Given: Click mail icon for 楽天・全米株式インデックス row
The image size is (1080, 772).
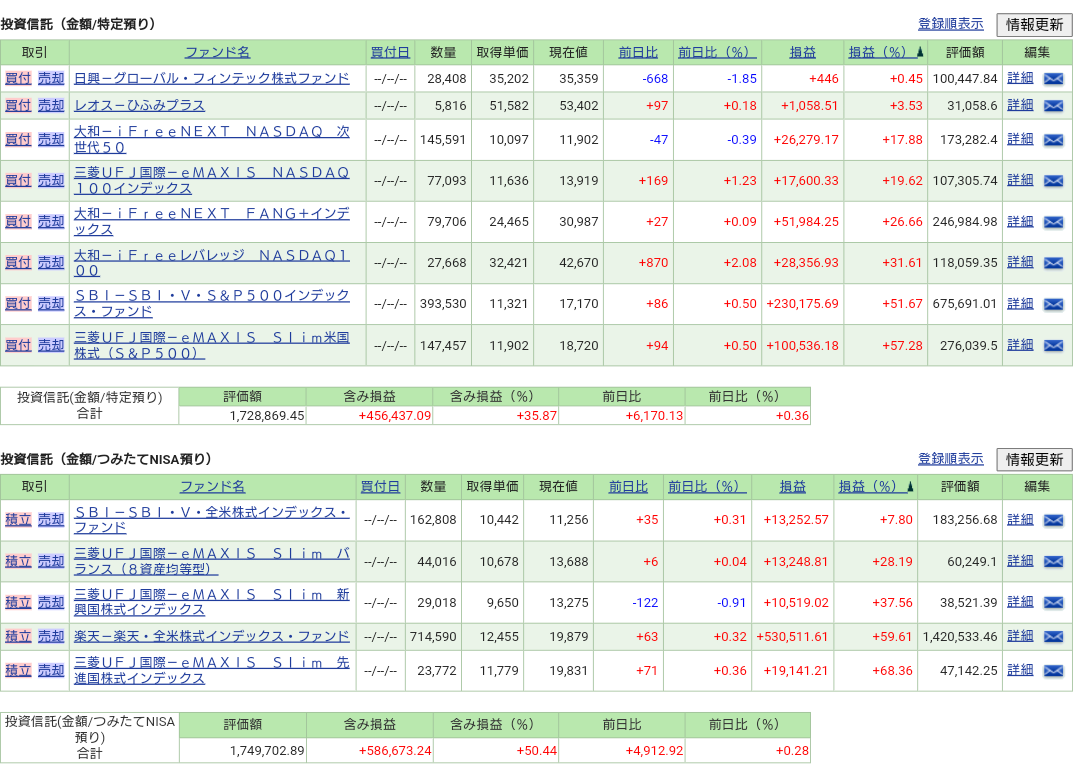Looking at the screenshot, I should click(x=1053, y=636).
